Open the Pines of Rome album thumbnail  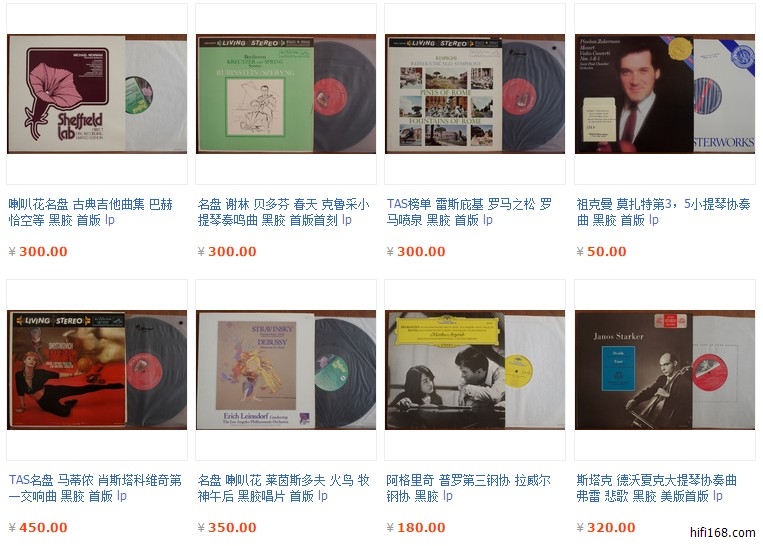click(x=475, y=94)
